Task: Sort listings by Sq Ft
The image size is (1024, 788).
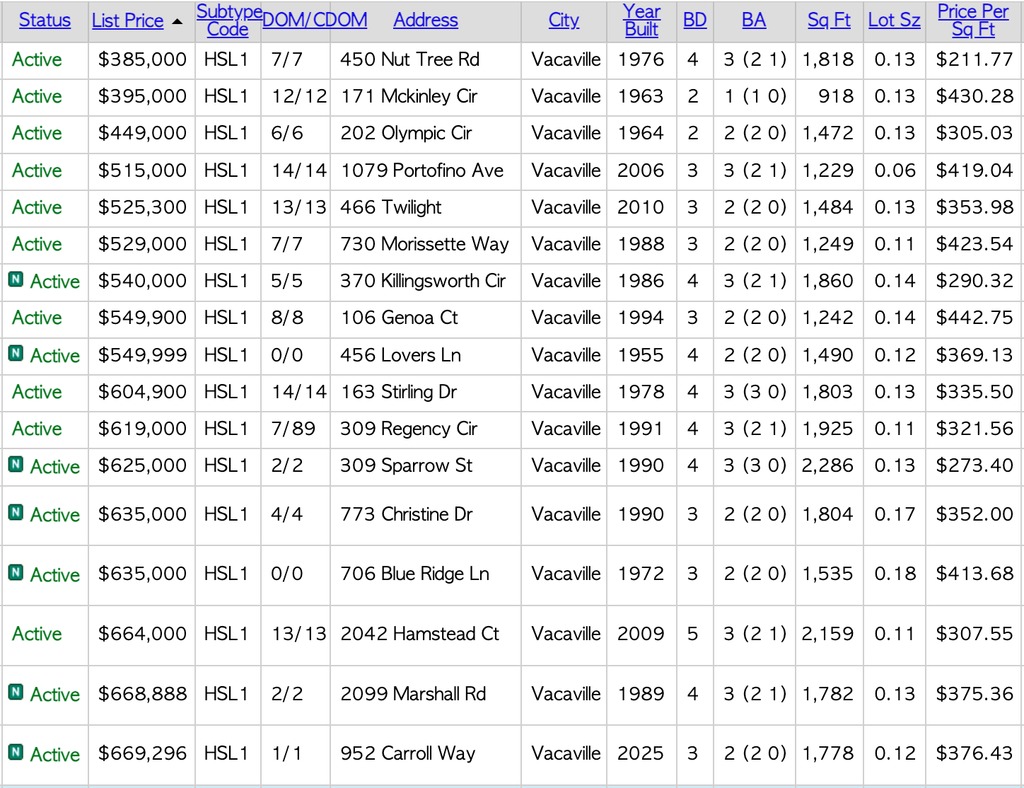Action: point(828,20)
